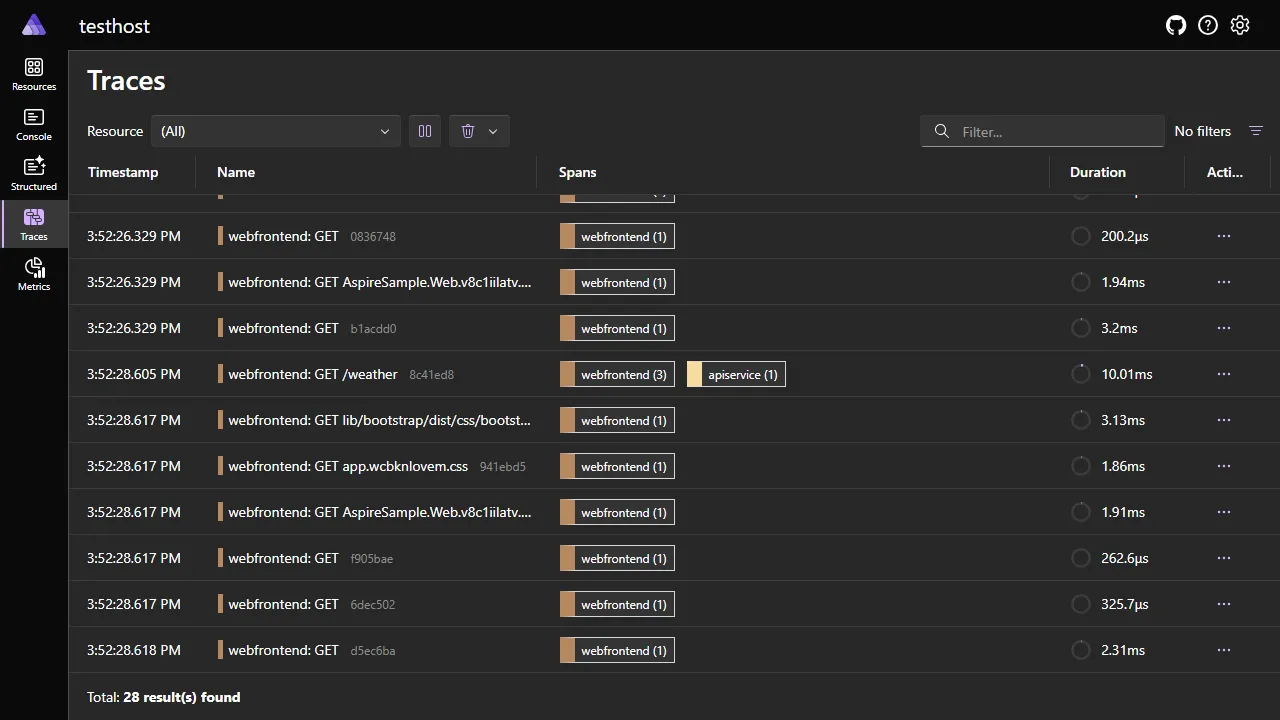View the Structured logs page

click(33, 172)
